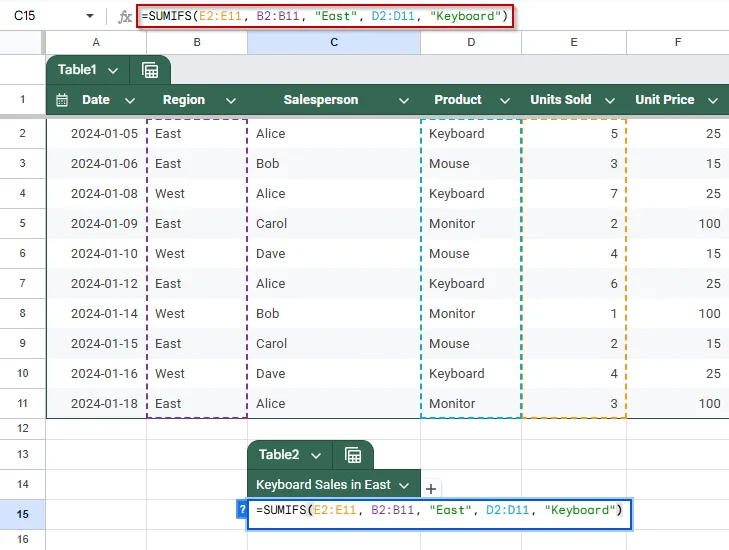Click the Table1 name label

coord(77,70)
